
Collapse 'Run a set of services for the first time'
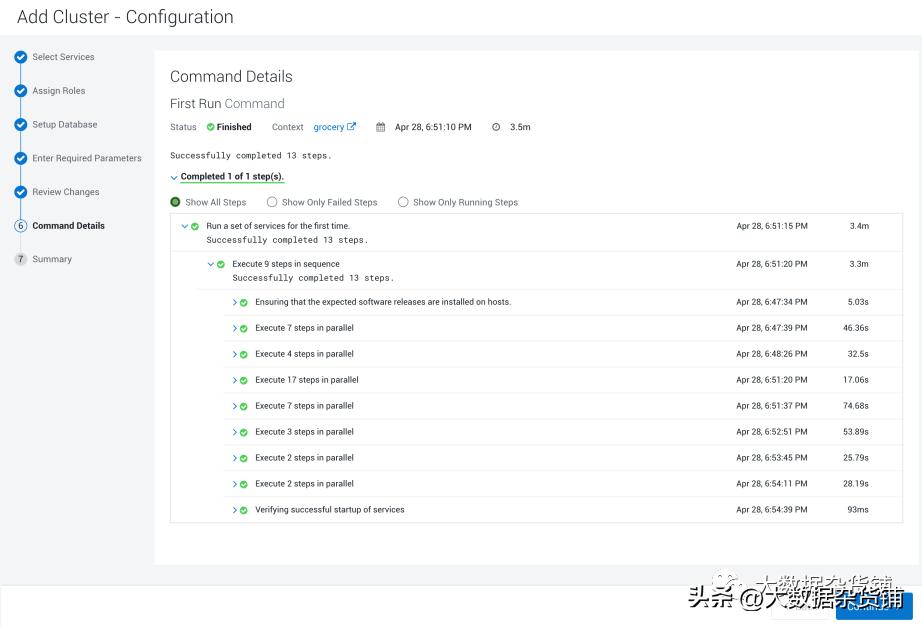183,225
